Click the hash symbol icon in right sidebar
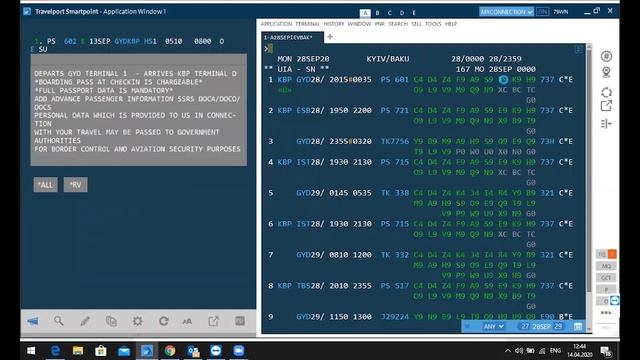640x360 pixels. [x=606, y=56]
